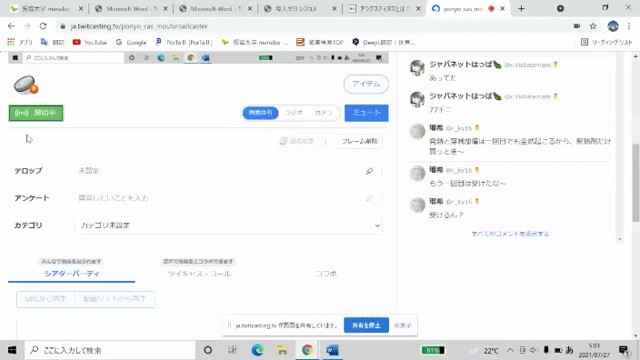Reload the page with the refresh icon
The height and width of the screenshot is (360, 640).
(x=43, y=26)
